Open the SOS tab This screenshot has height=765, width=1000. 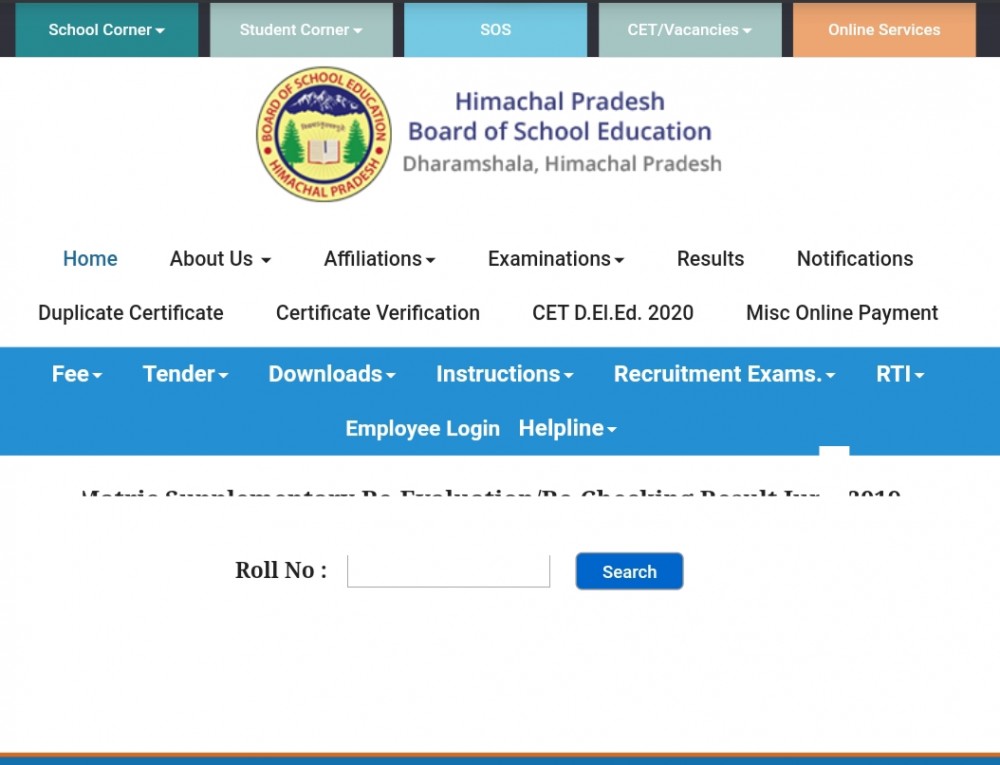(x=495, y=30)
